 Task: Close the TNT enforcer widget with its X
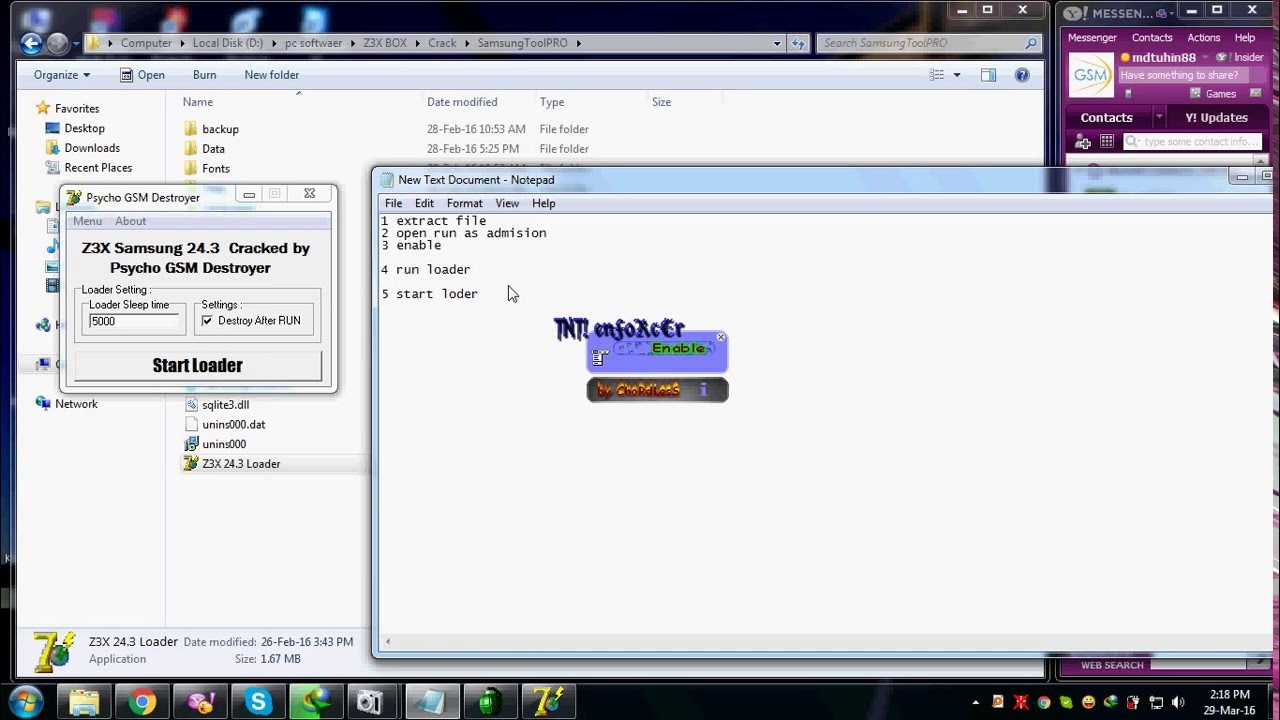pos(720,337)
